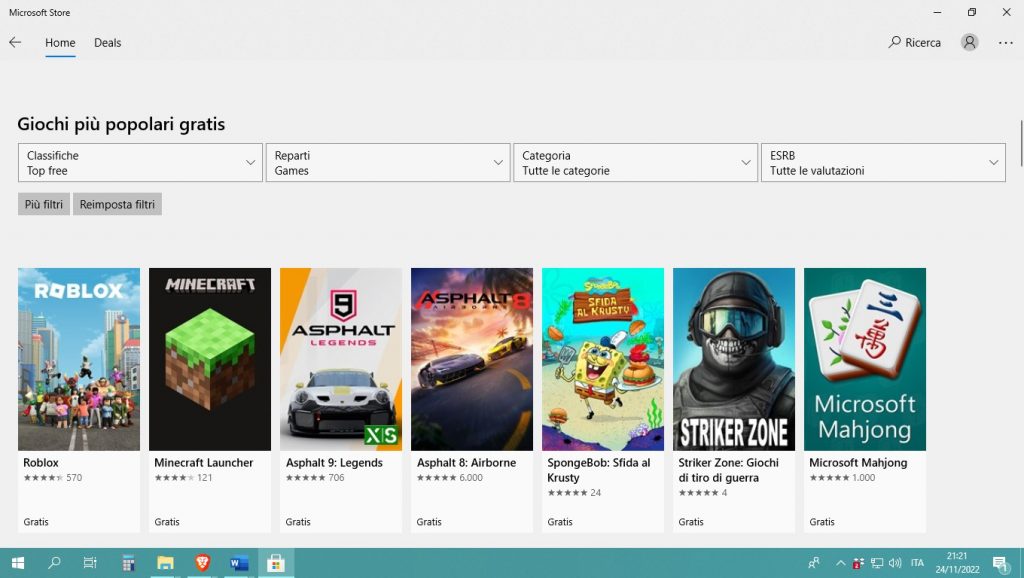Image resolution: width=1024 pixels, height=578 pixels.
Task: Click the Più filtri button
Action: [43, 203]
